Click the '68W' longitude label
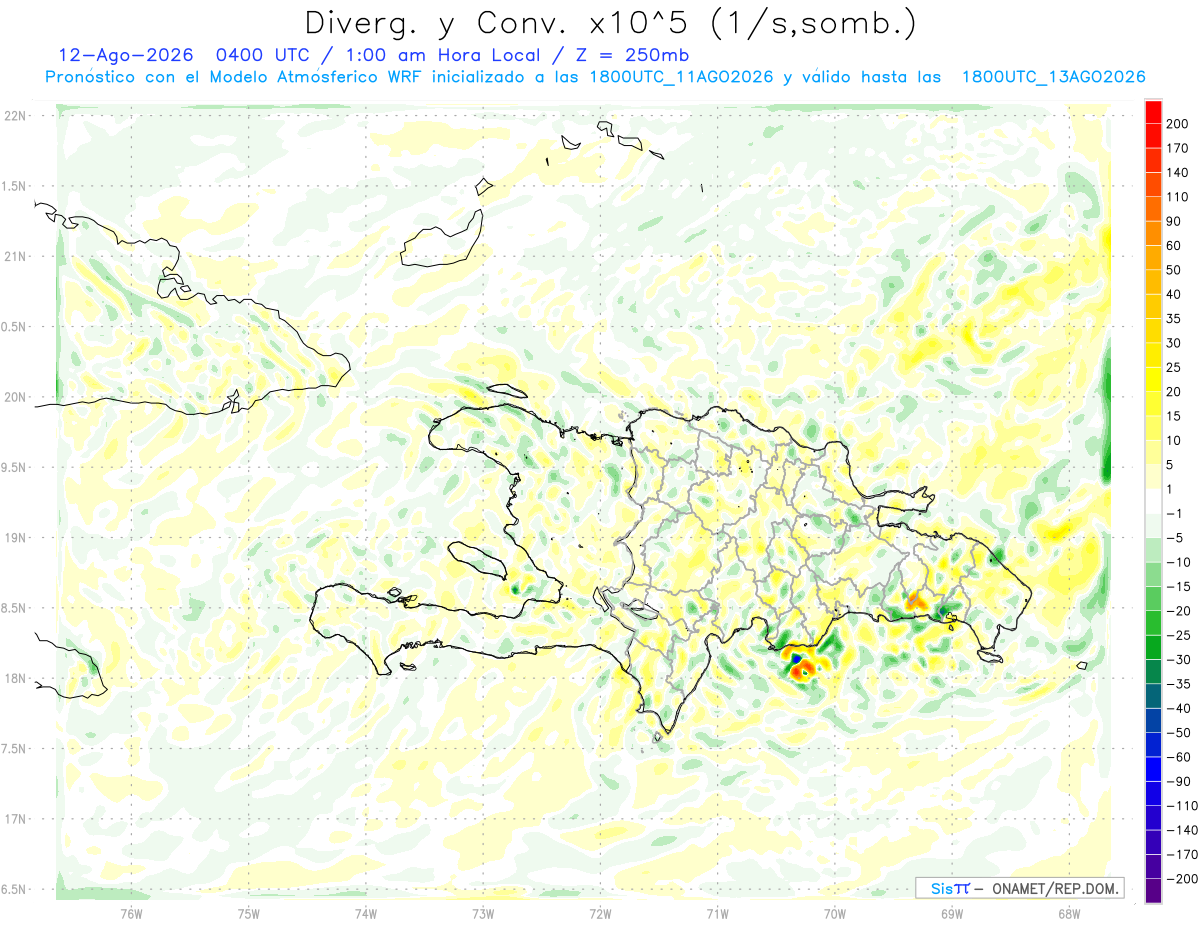Viewport: 1200px width, 927px height. point(1068,912)
